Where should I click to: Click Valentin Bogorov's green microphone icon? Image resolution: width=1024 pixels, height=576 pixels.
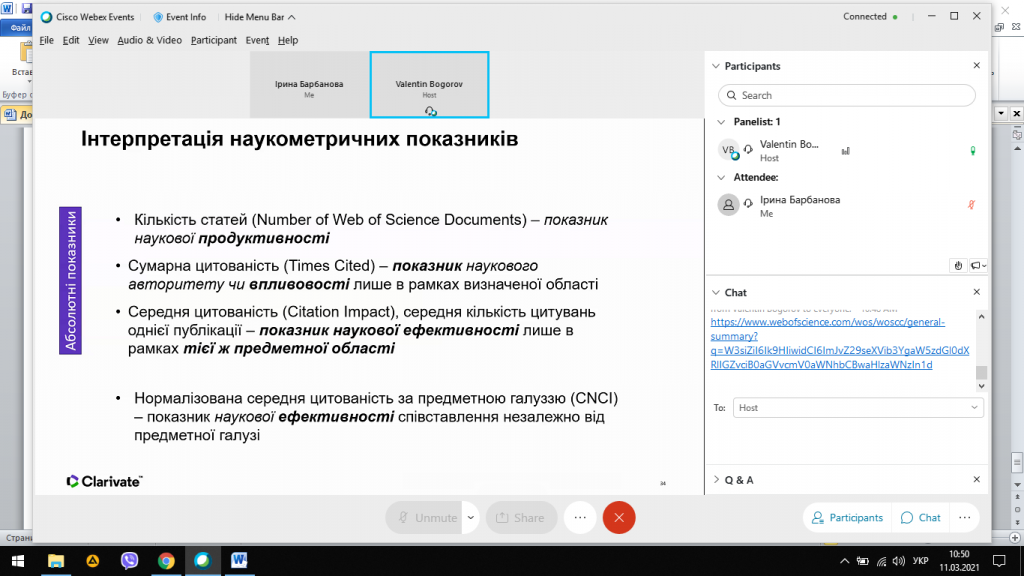click(971, 150)
